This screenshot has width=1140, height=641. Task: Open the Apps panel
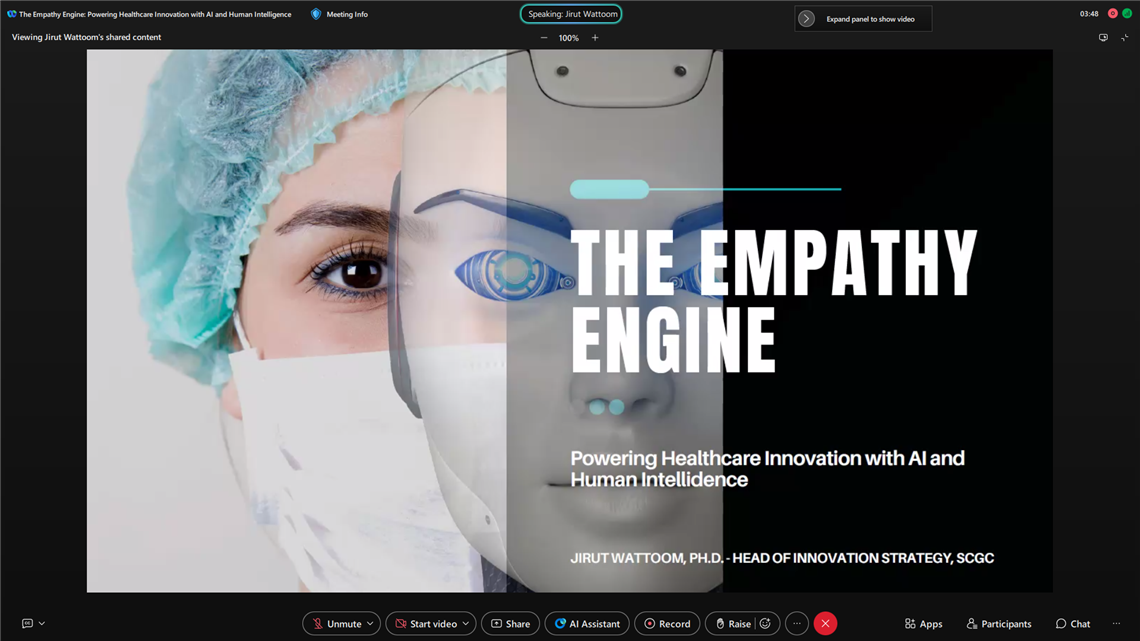tap(923, 624)
